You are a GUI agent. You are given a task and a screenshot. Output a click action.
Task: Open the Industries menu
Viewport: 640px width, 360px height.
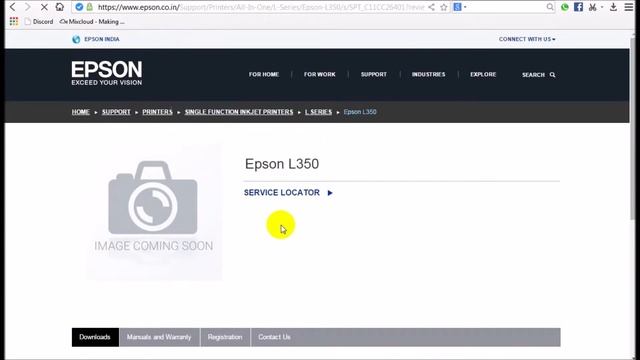(428, 75)
